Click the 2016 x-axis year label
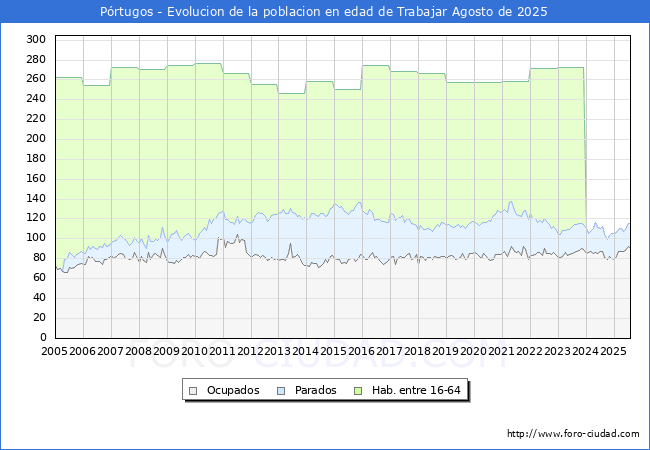Image resolution: width=650 pixels, height=450 pixels. [x=362, y=351]
